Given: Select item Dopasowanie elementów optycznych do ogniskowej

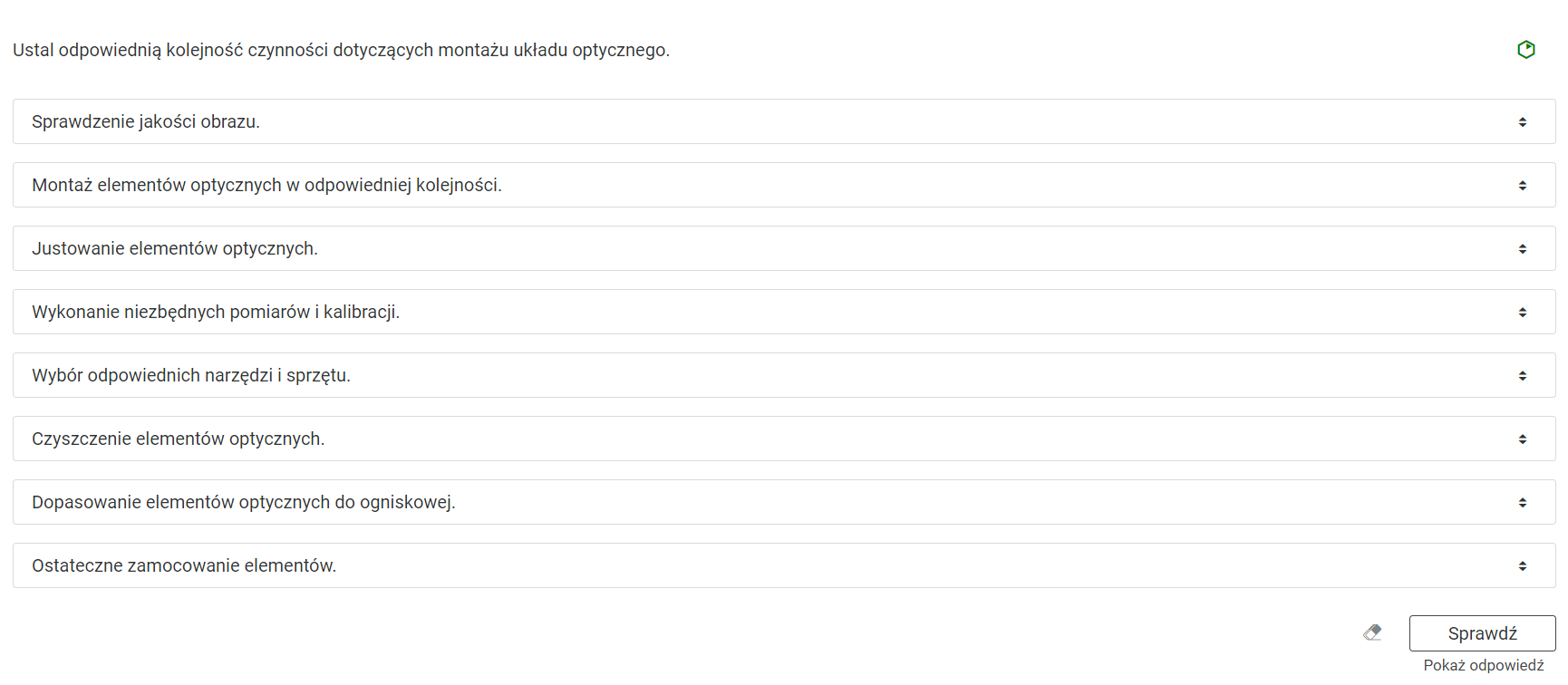Looking at the screenshot, I should [244, 503].
